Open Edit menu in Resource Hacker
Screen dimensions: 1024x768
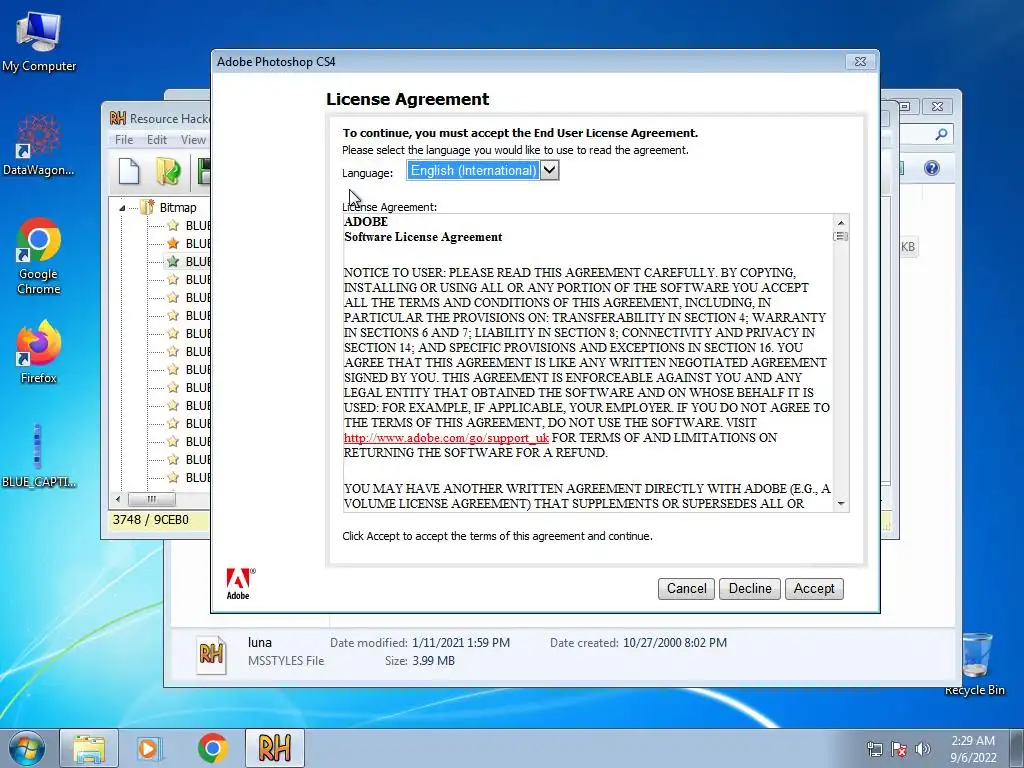pos(157,140)
